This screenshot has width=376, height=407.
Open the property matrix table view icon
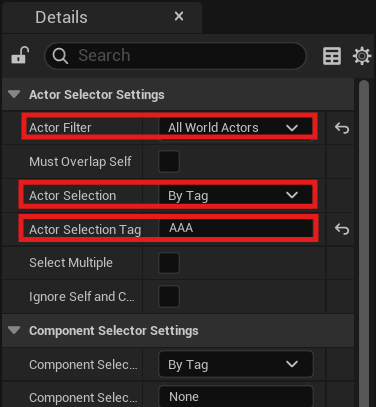coord(332,56)
